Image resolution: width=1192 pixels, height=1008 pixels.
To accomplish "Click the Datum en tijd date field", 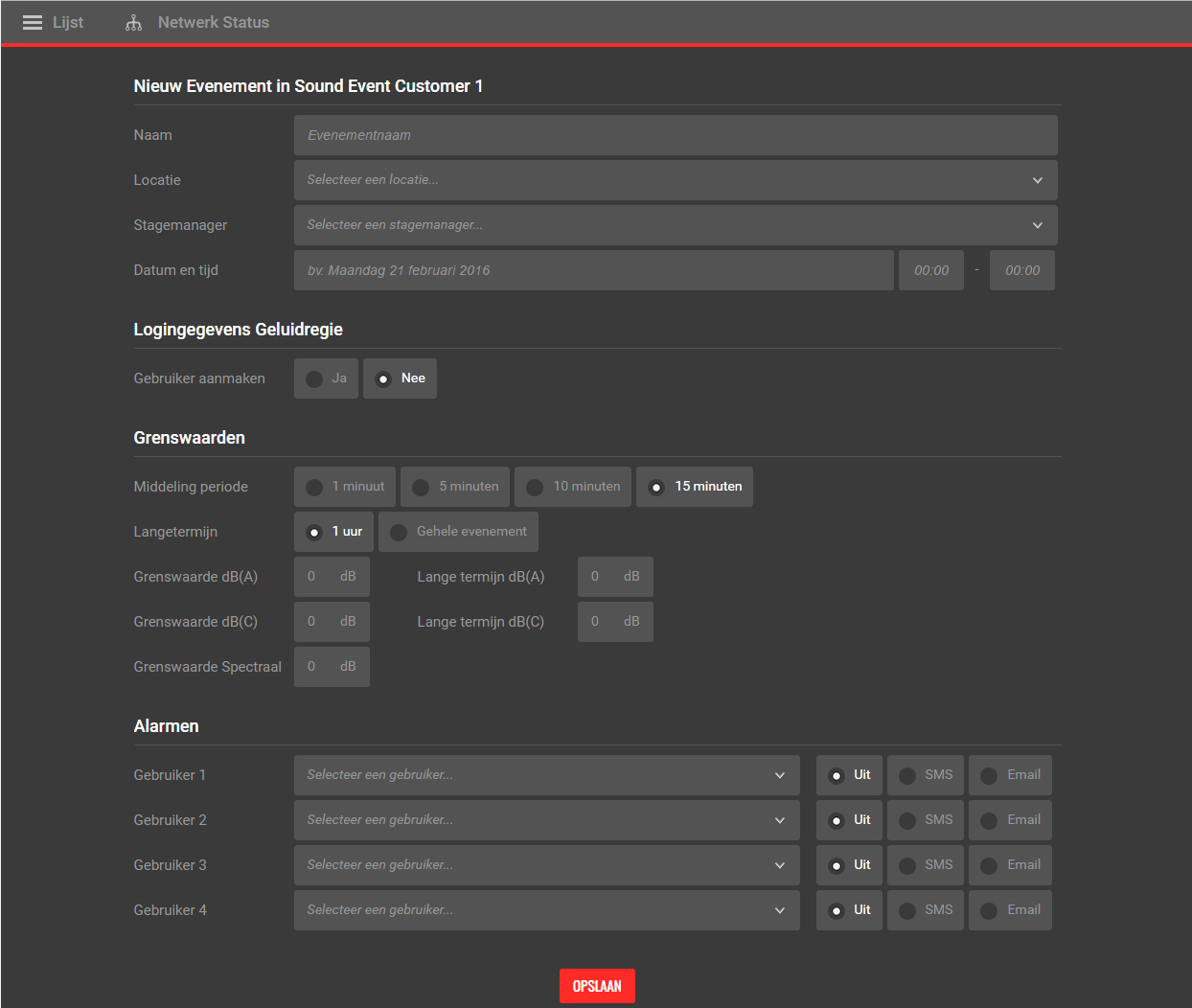I will [x=593, y=270].
